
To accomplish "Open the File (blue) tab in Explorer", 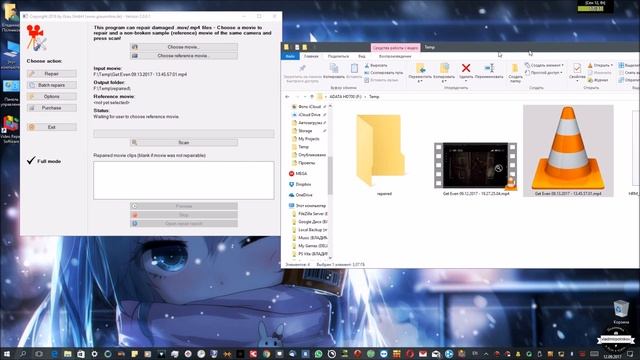I will [x=290, y=56].
